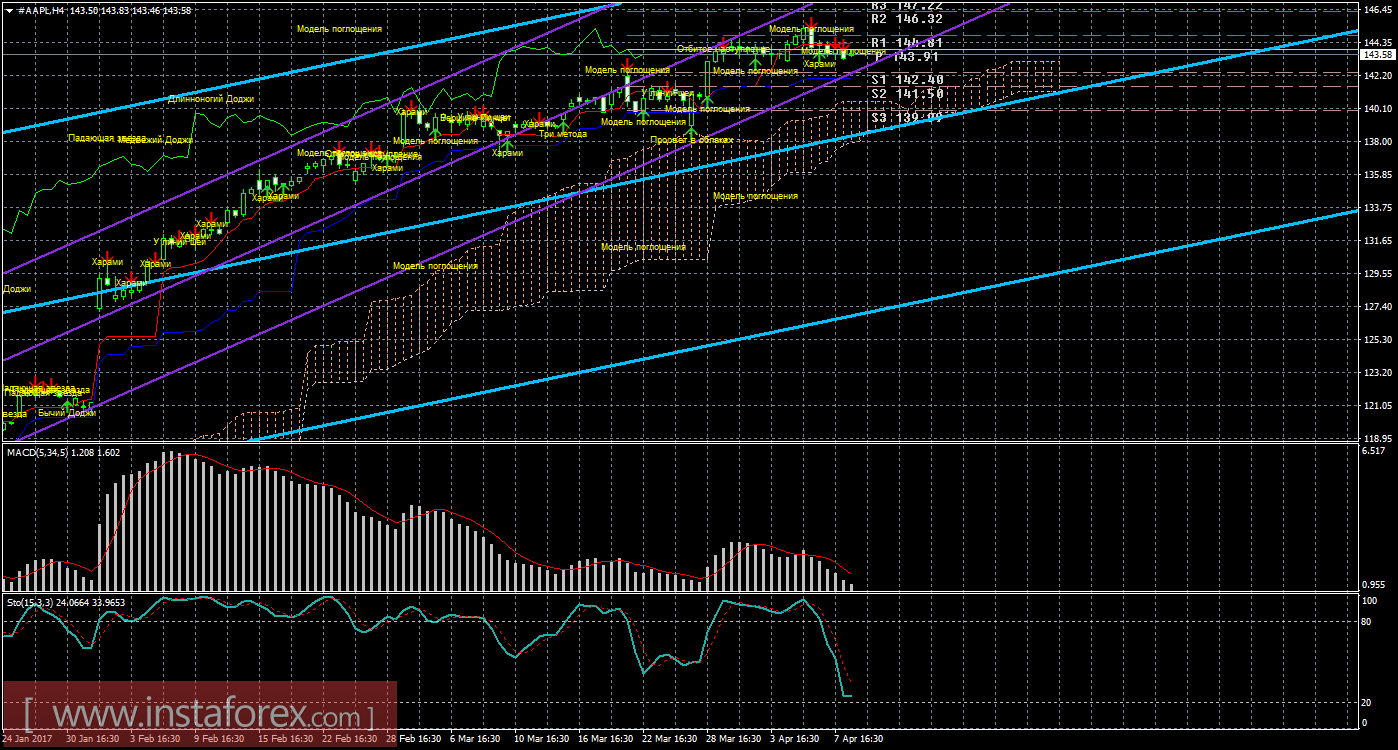Click the '7 Apr 16:30' time label
The width and height of the screenshot is (1398, 750).
(859, 739)
